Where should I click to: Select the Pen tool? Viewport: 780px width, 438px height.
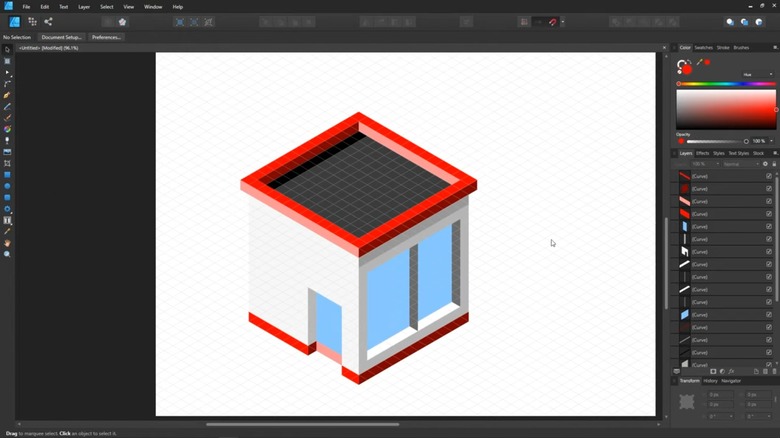coord(7,96)
